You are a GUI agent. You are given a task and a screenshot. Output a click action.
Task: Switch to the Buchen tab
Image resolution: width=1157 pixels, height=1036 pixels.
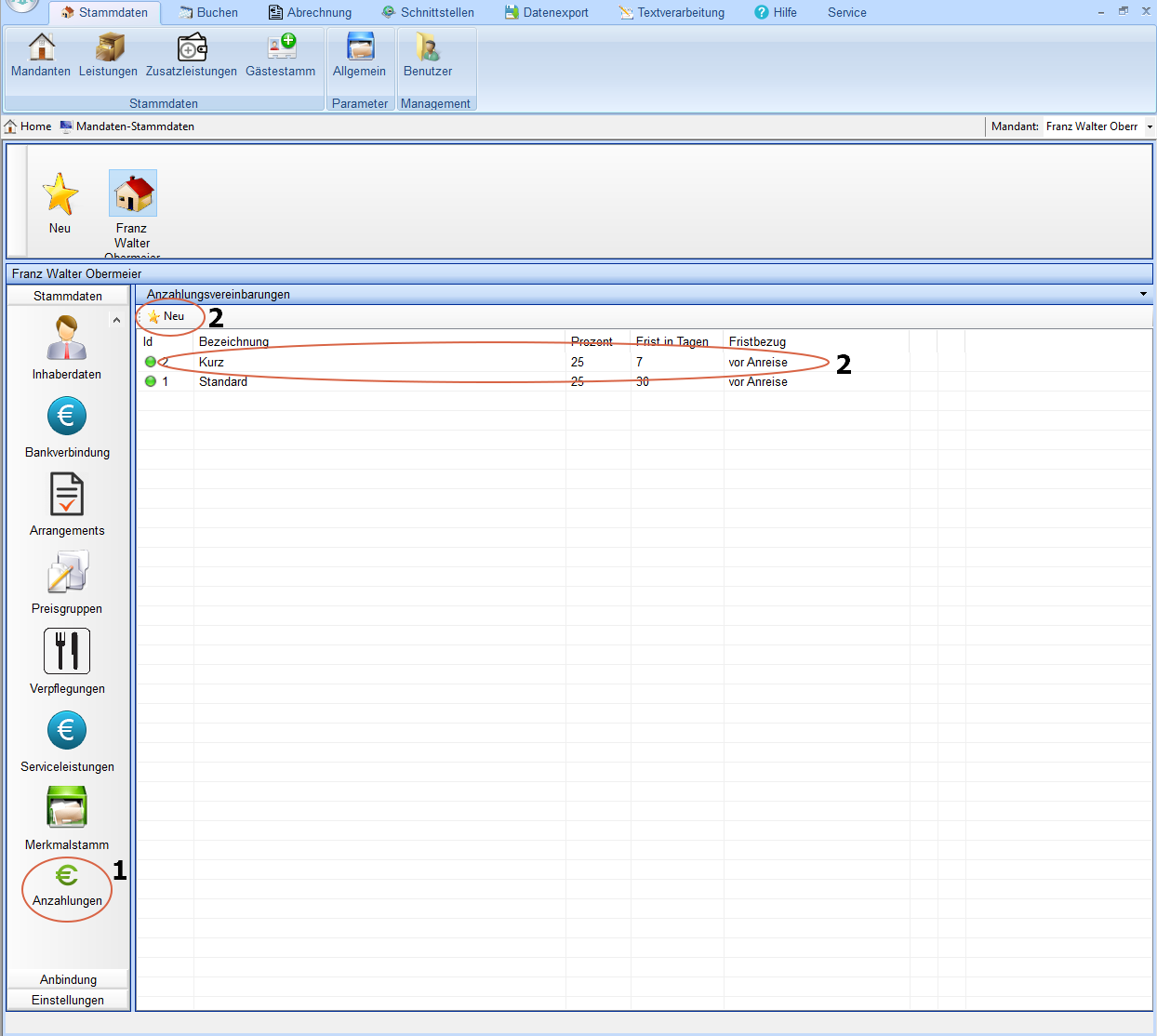coord(208,12)
